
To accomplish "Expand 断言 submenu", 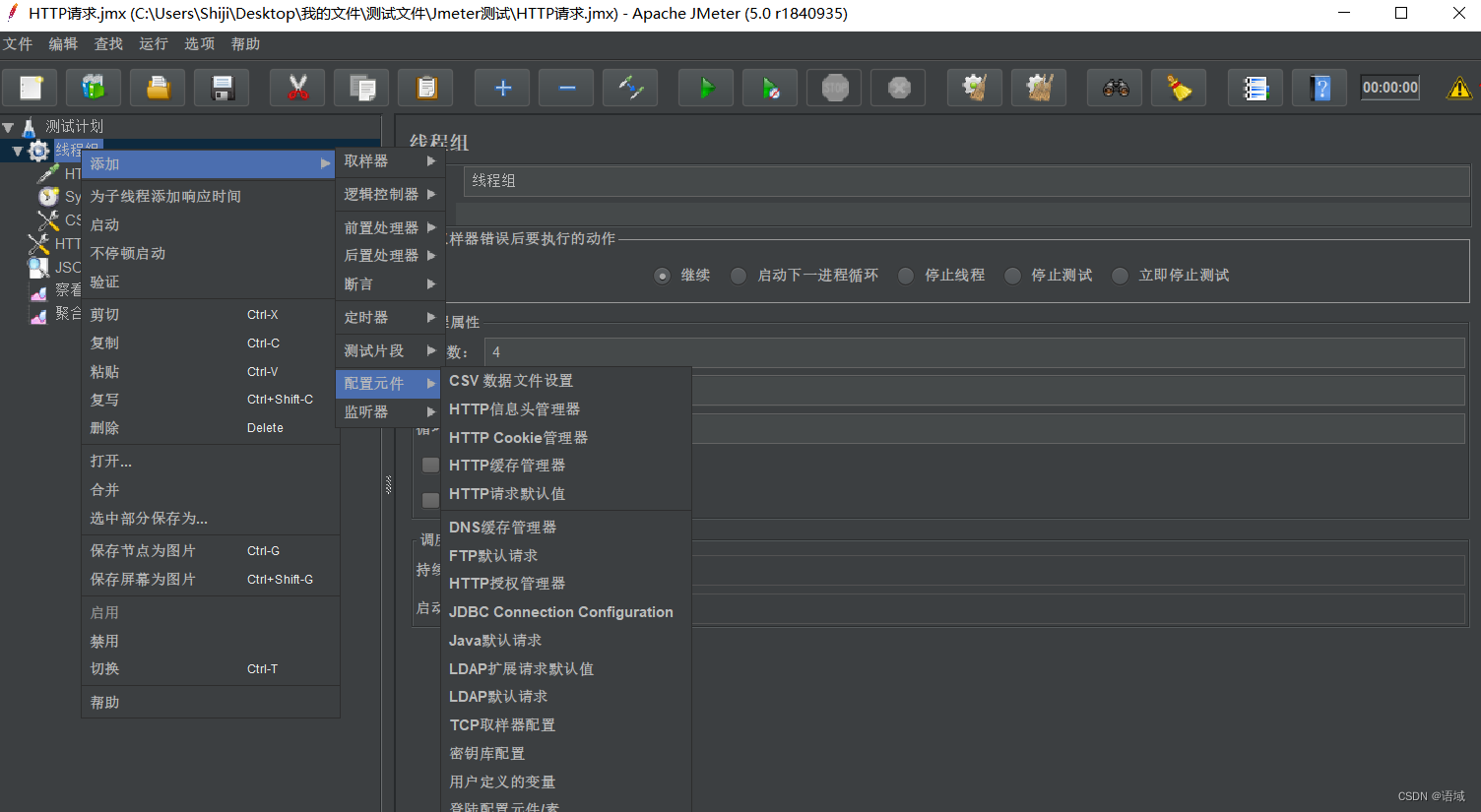I will [x=390, y=283].
